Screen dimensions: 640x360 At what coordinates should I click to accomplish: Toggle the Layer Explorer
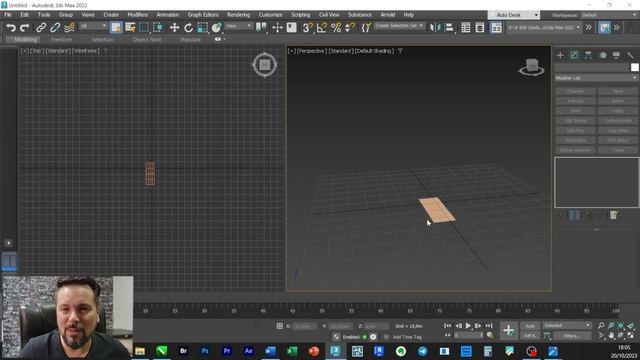click(480, 28)
